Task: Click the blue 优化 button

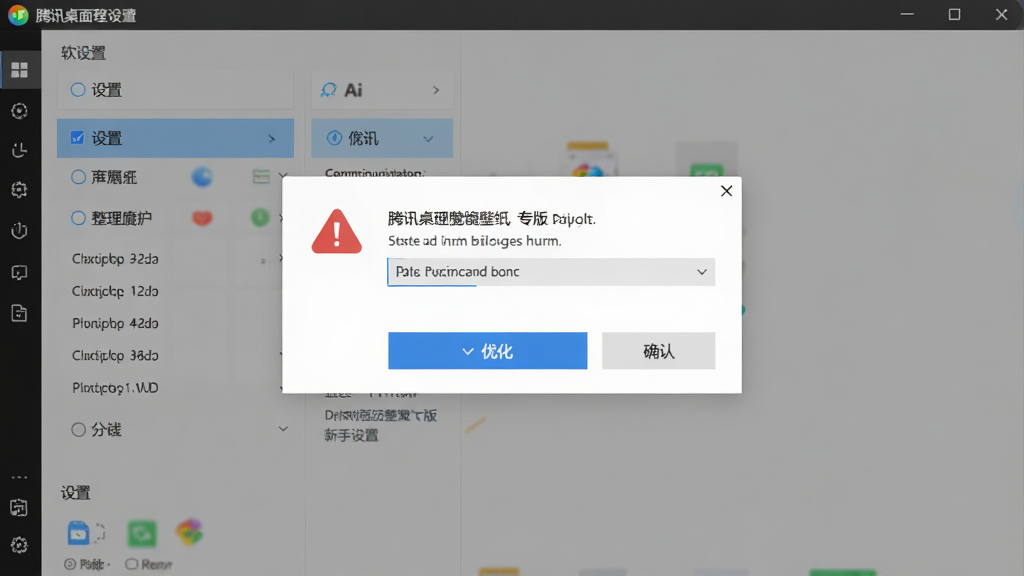Action: [x=487, y=351]
